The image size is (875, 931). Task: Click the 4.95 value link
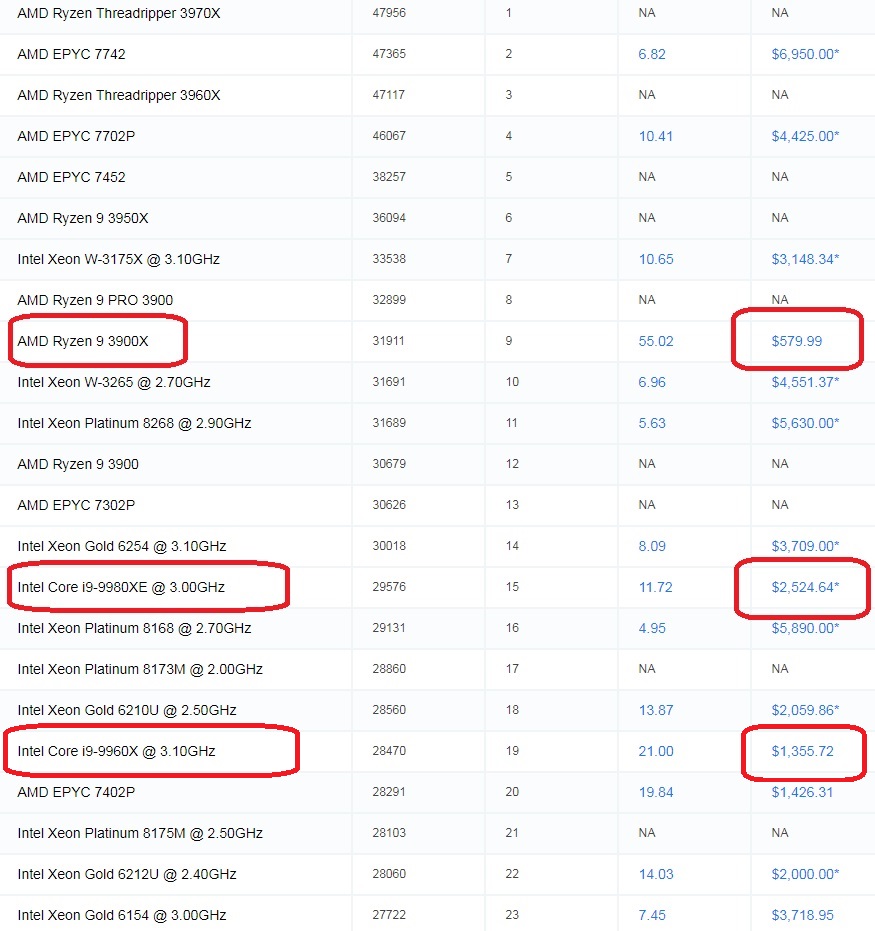coord(652,628)
